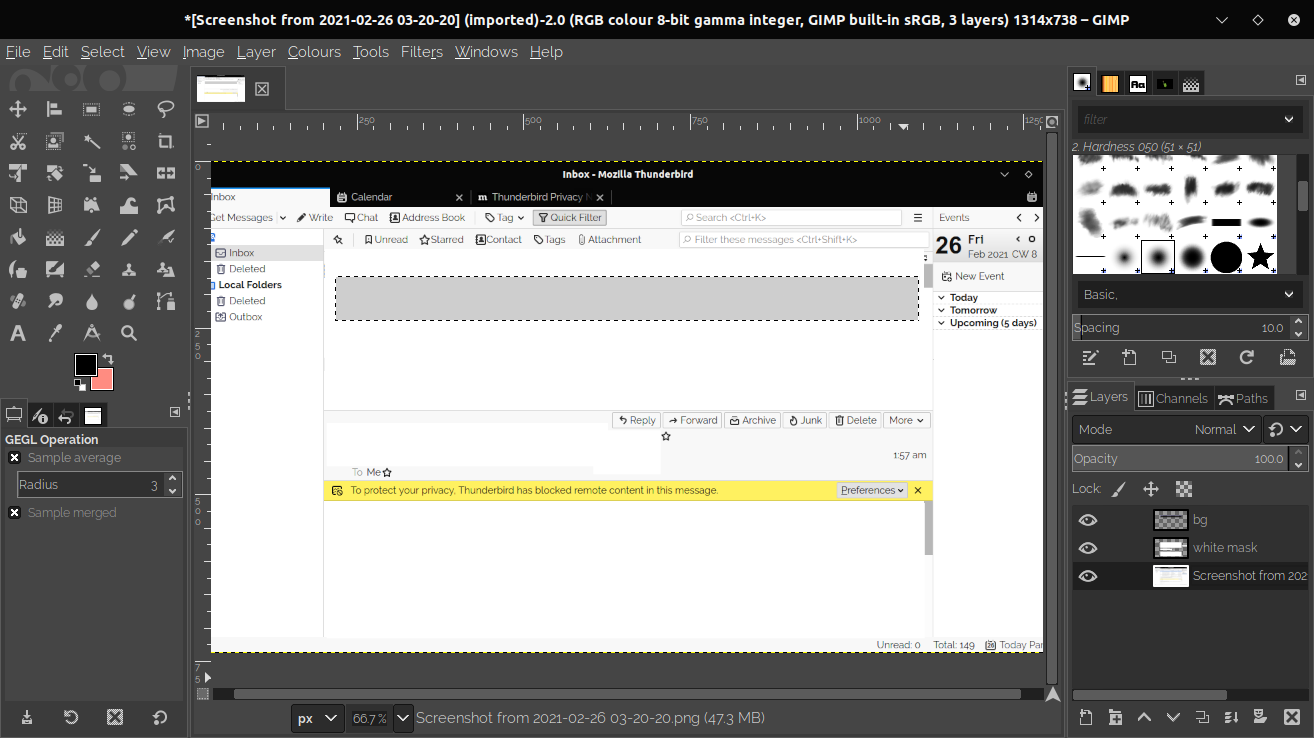Select the Paintbrush tool

(x=92, y=237)
